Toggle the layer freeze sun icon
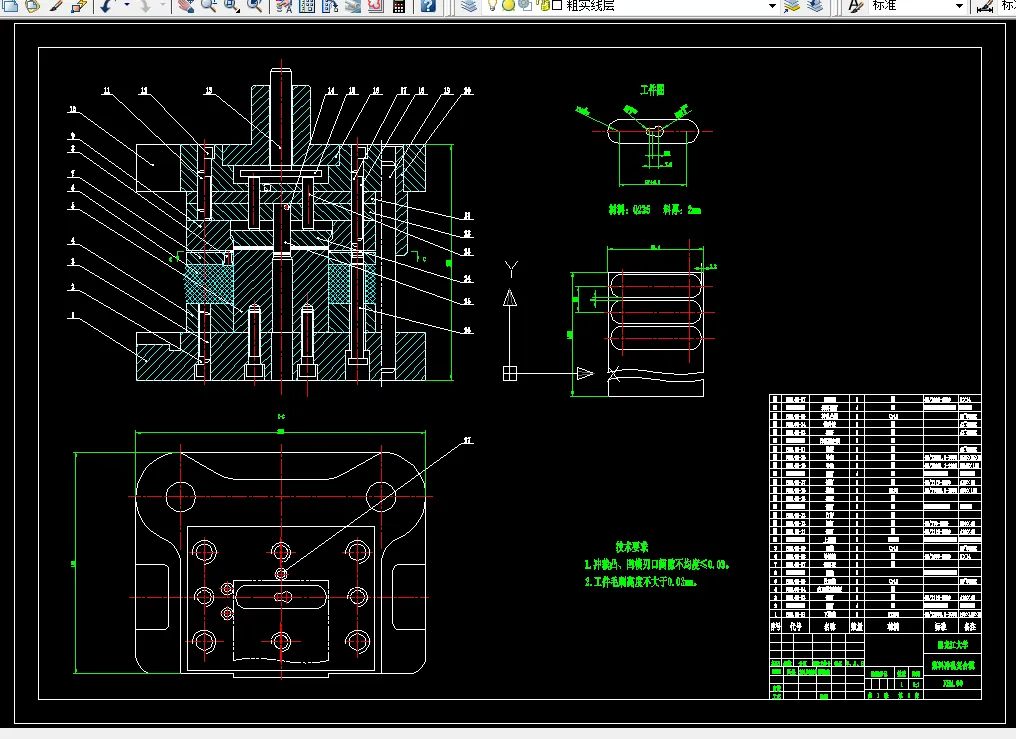 pyautogui.click(x=508, y=5)
